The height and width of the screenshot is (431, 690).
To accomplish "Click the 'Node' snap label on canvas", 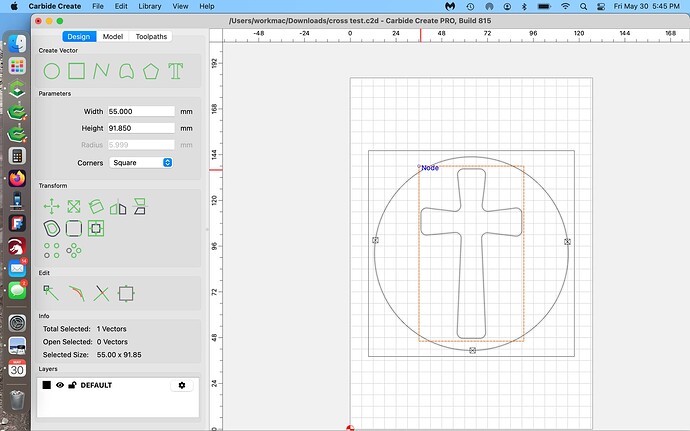I will click(x=430, y=168).
